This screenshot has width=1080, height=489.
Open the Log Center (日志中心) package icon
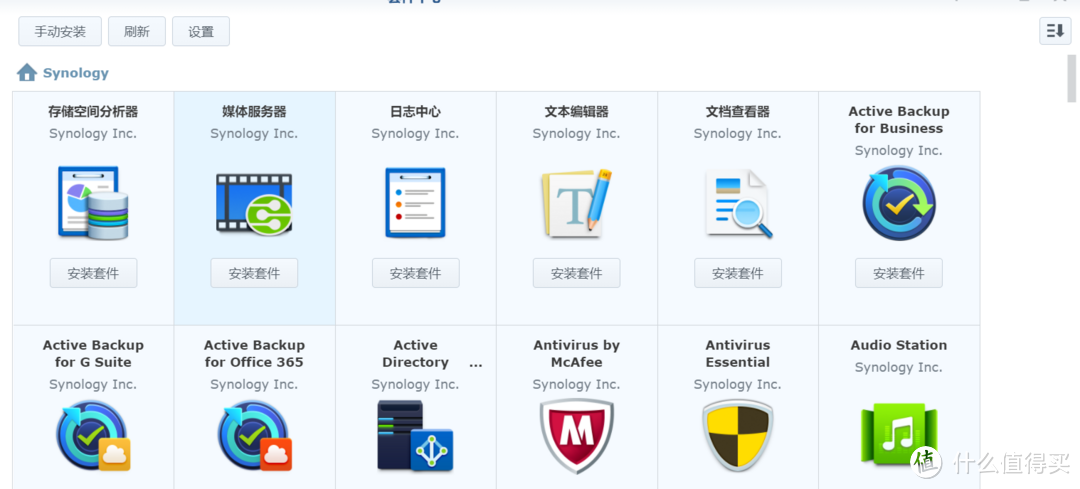[415, 202]
